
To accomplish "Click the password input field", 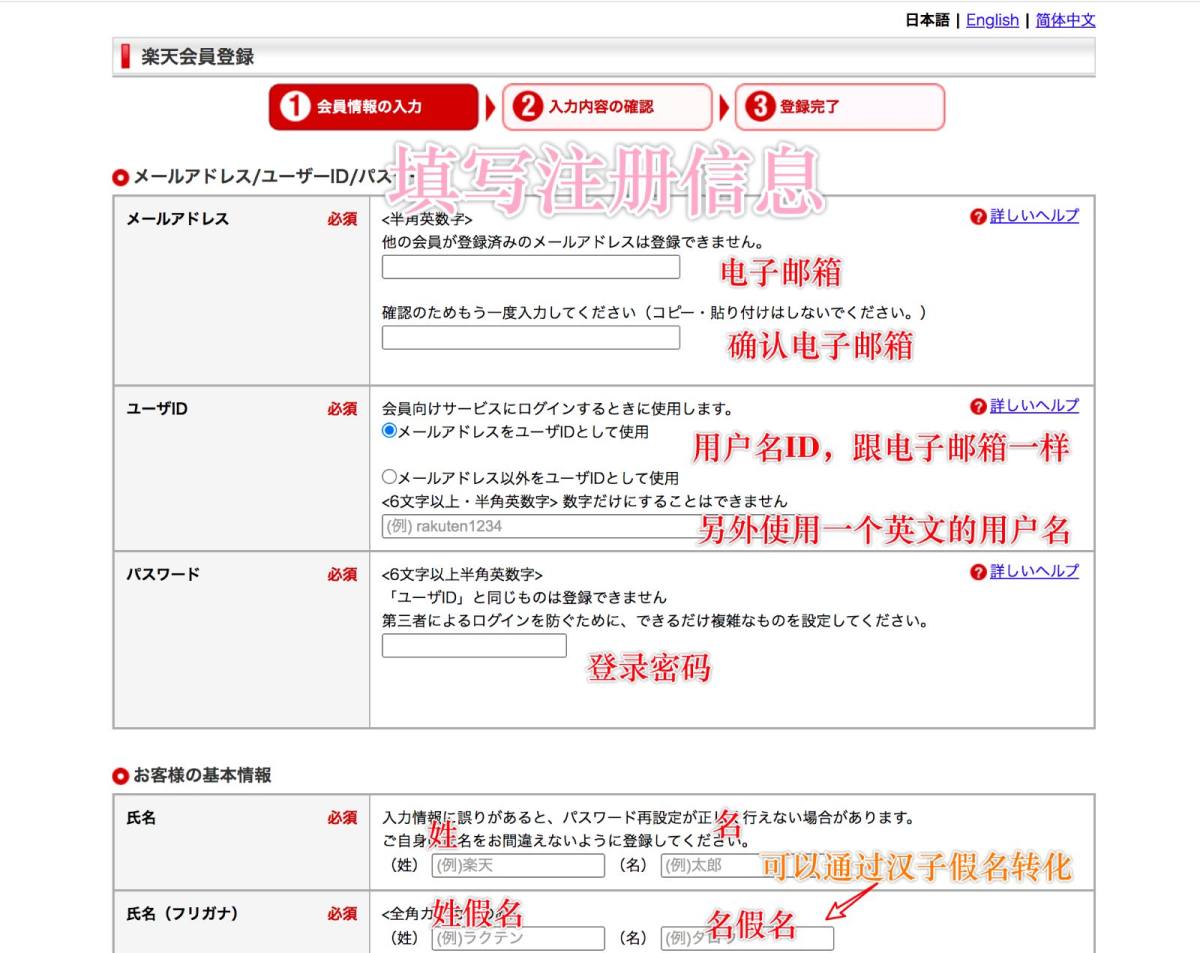I will (474, 646).
